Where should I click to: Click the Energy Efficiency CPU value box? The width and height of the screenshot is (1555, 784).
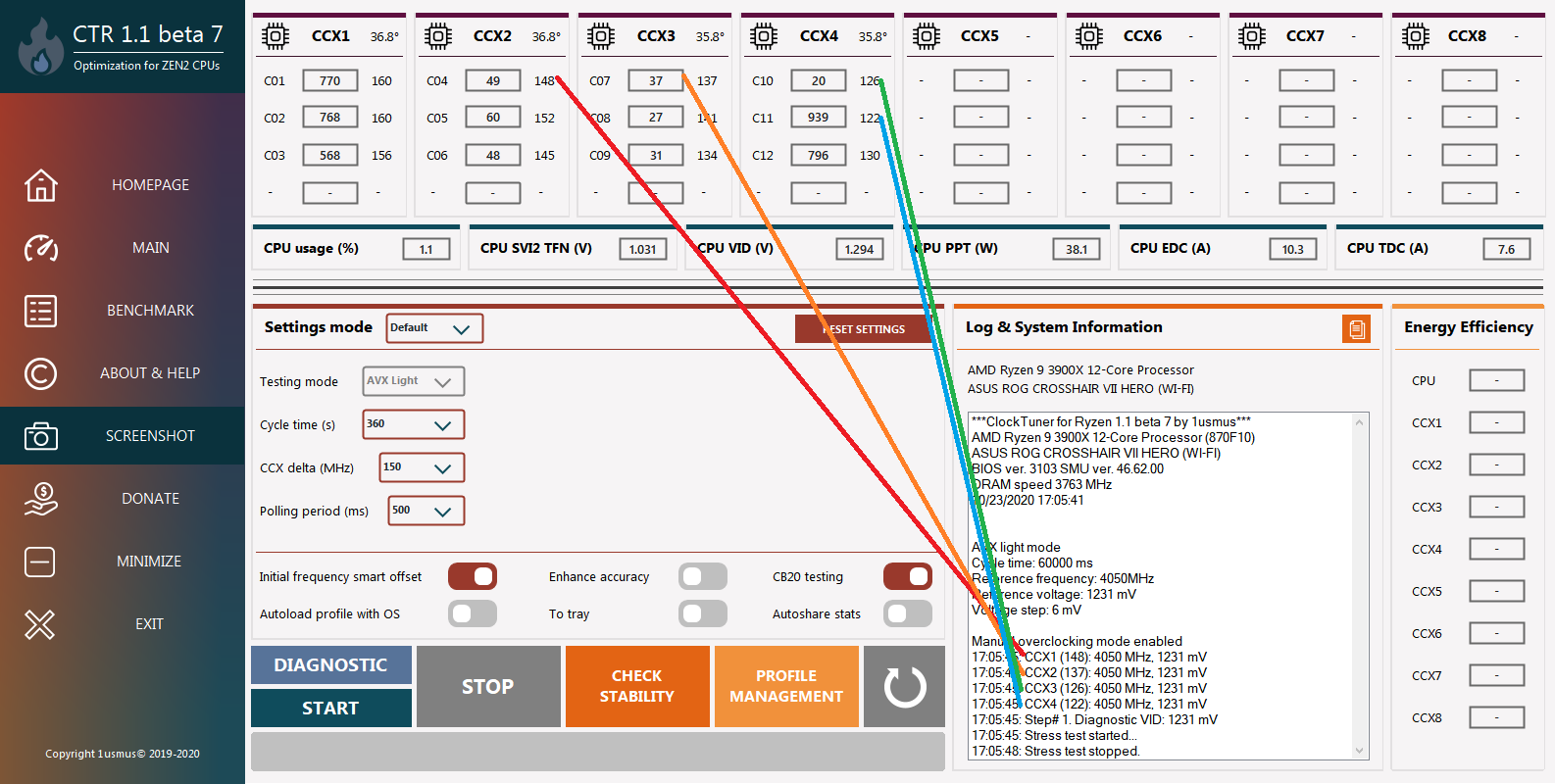[x=1497, y=380]
